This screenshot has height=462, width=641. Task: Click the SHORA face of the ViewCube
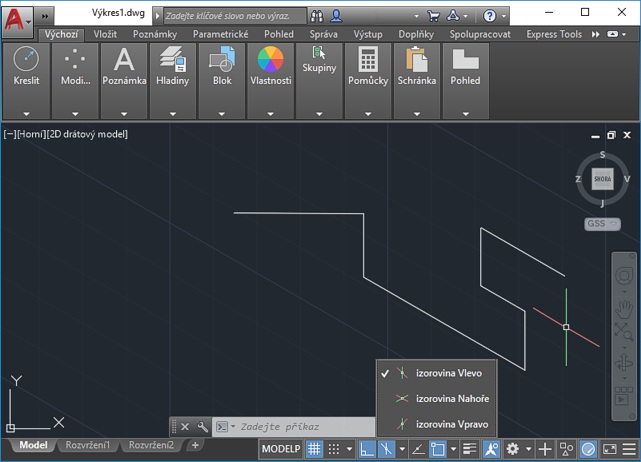[x=603, y=179]
